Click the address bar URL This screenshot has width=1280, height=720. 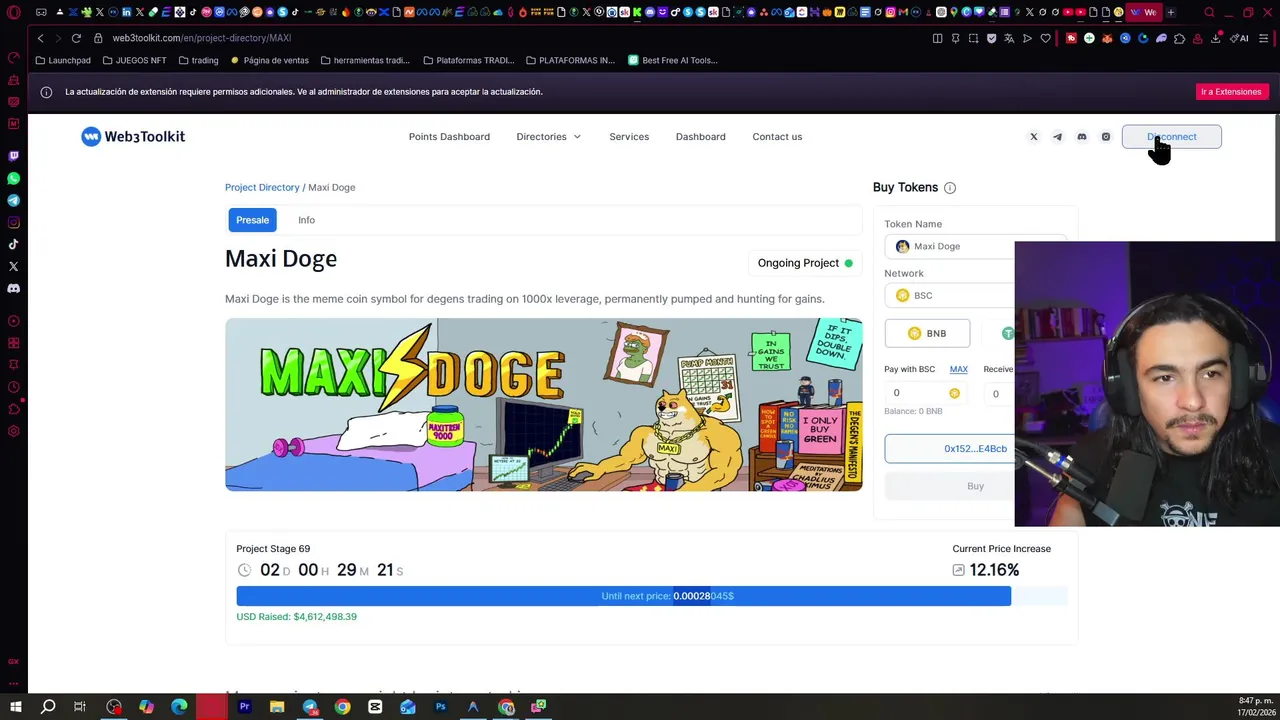201,38
